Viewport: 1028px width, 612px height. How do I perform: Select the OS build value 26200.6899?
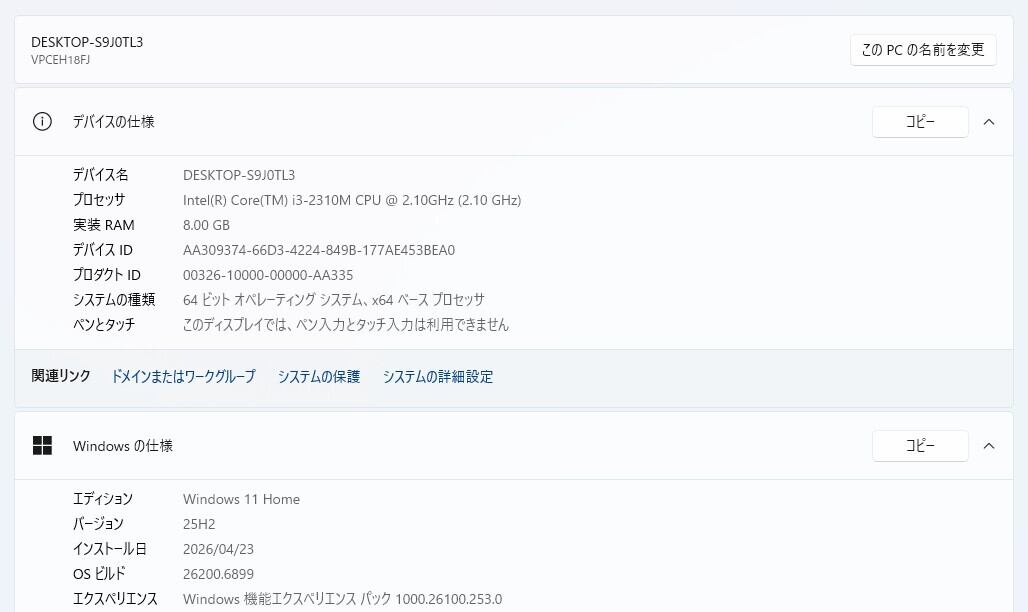coord(218,574)
